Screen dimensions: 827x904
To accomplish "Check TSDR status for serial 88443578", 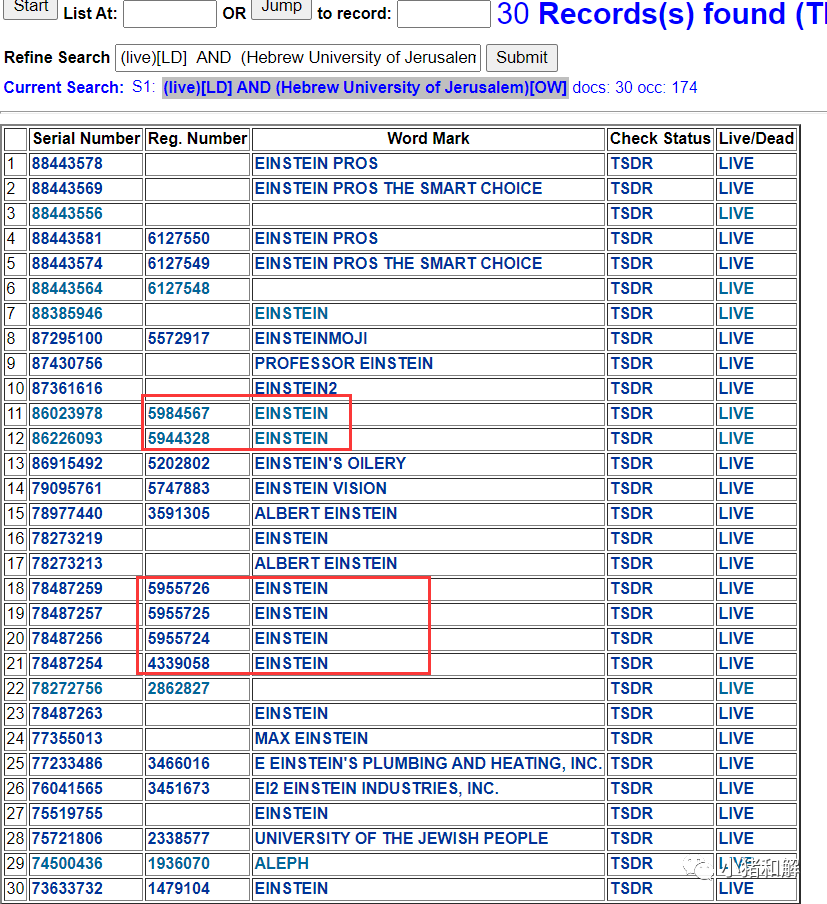I will (631, 164).
